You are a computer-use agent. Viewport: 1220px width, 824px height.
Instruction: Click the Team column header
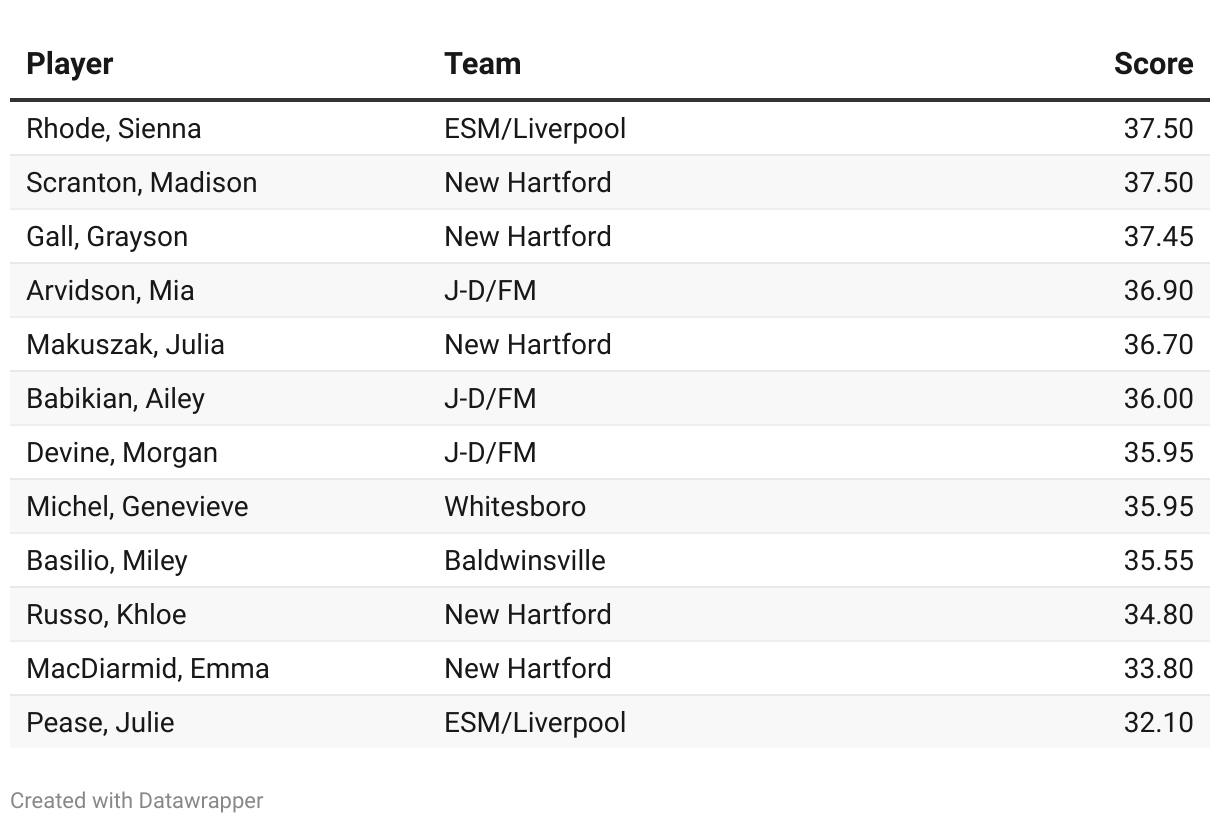click(482, 64)
